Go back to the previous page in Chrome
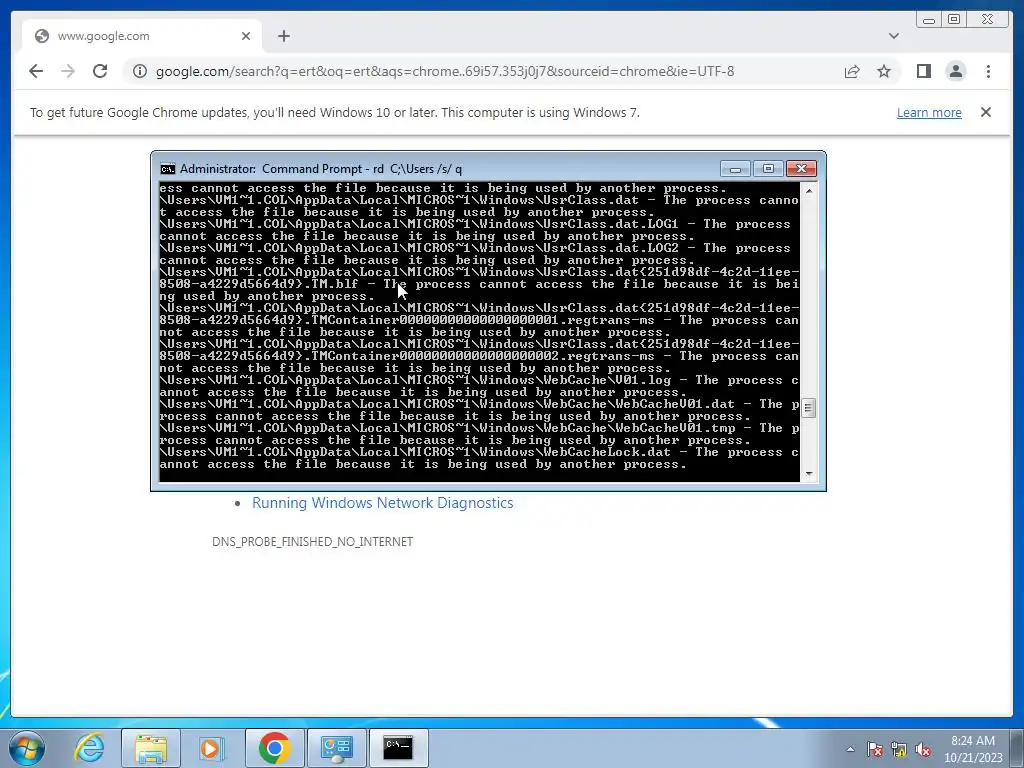Screen dimensions: 1024x768 pyautogui.click(x=36, y=71)
